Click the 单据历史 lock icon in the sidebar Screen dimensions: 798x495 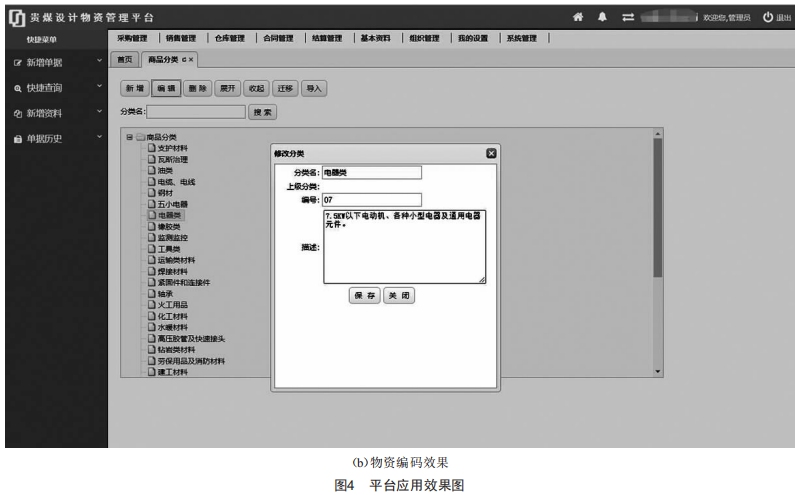[18, 139]
